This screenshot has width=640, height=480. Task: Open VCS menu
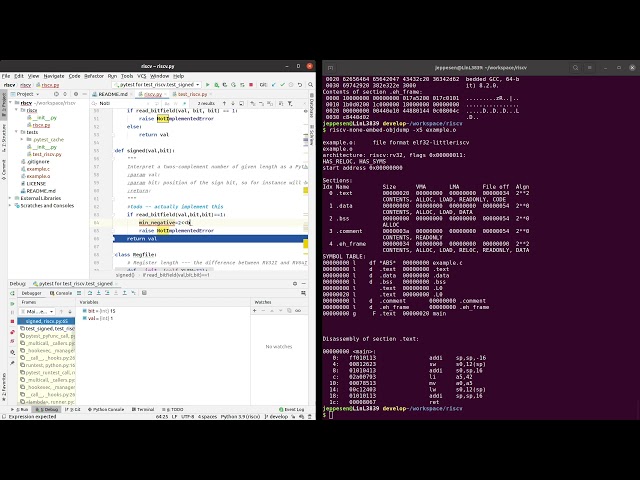[x=142, y=76]
